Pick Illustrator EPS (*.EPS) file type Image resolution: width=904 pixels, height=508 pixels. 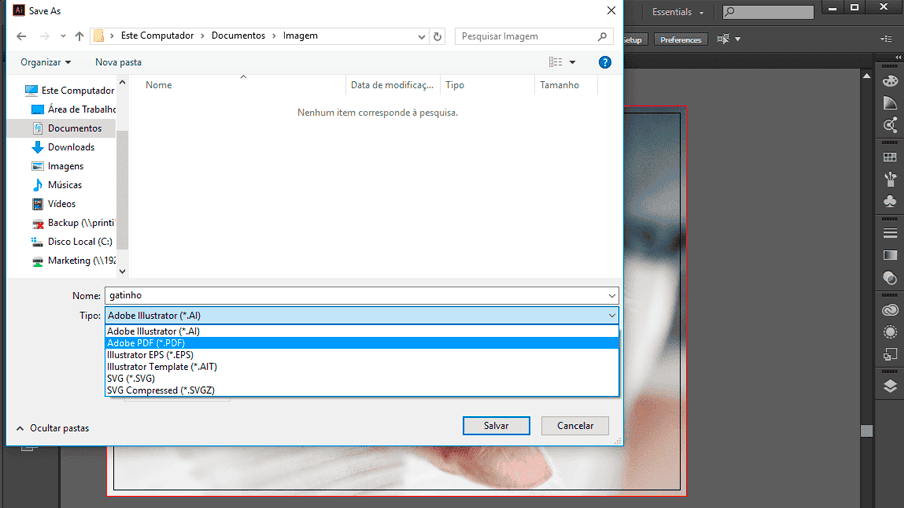point(150,355)
